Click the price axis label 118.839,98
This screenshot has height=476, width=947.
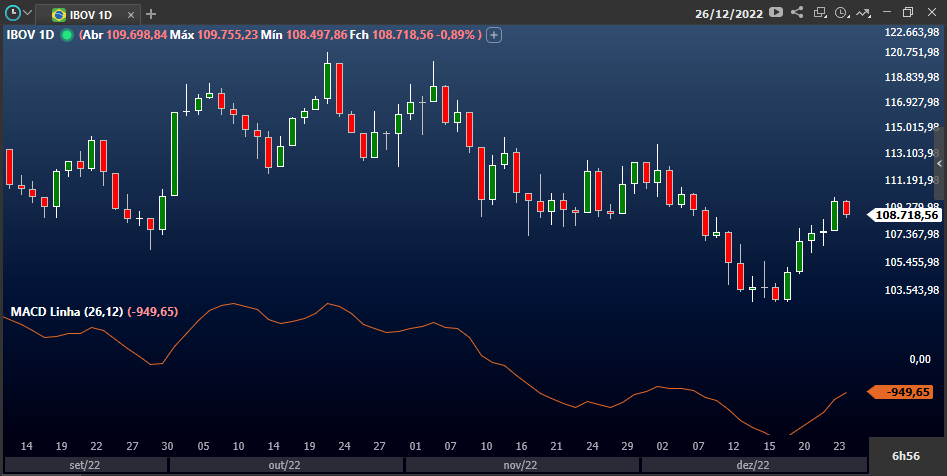912,77
